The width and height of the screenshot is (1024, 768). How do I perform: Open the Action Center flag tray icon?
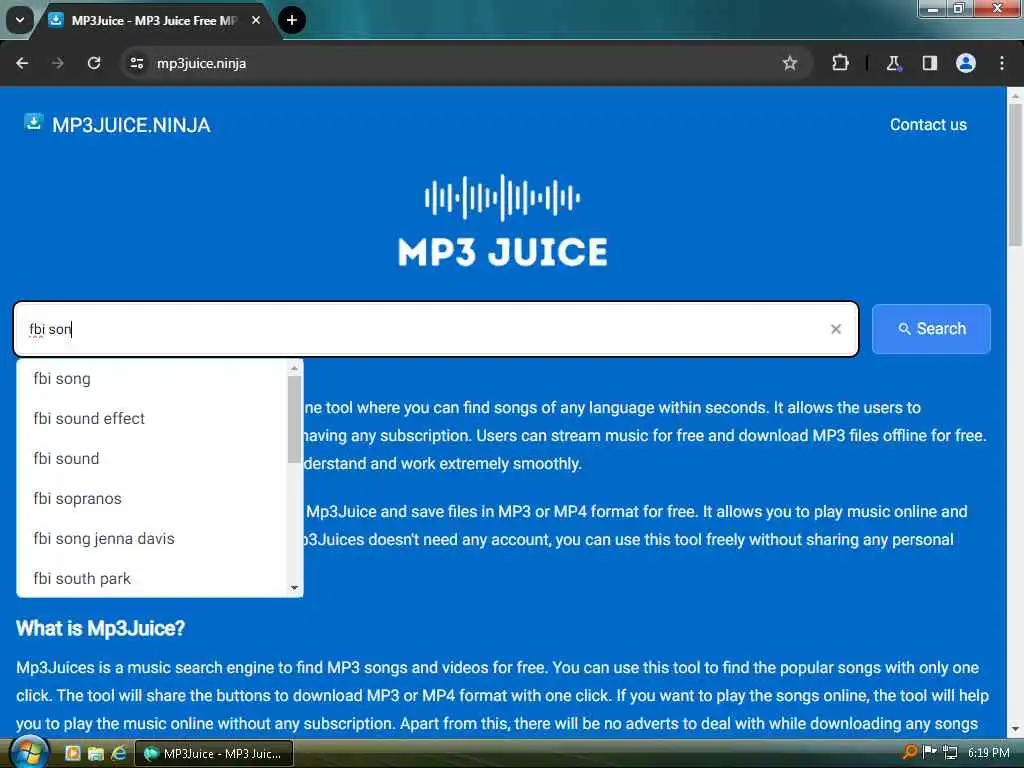coord(929,752)
